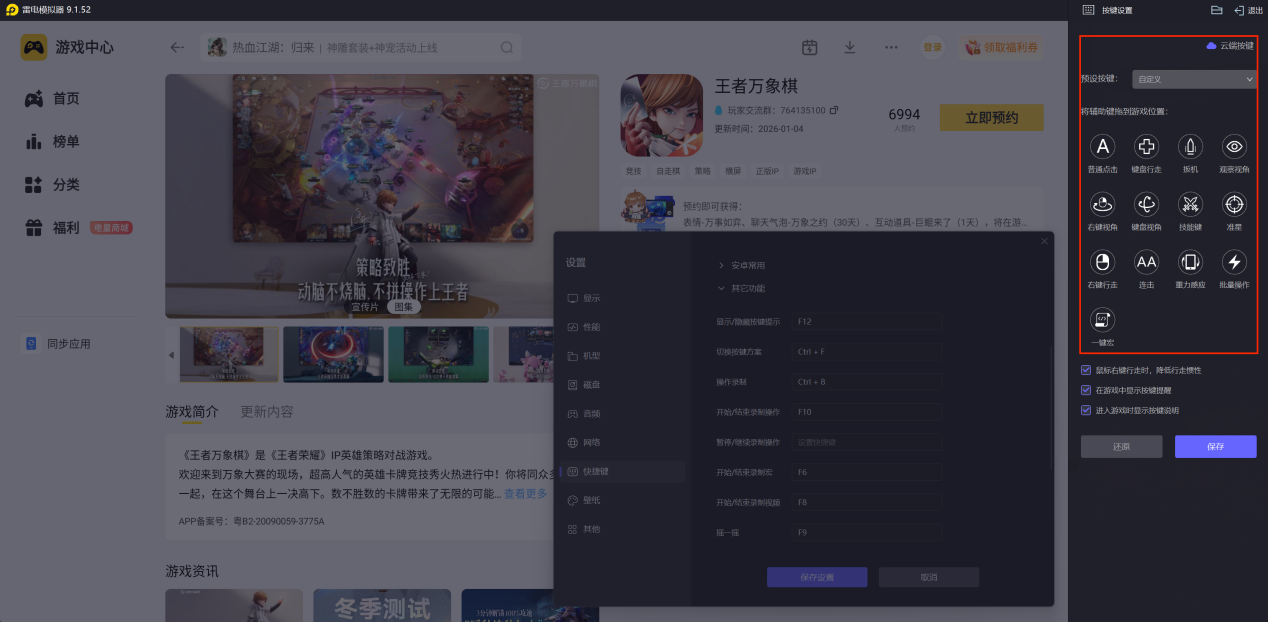Screen dimensions: 1268x622
Task: Expand the 安卓常用 section
Action: [x=742, y=266]
